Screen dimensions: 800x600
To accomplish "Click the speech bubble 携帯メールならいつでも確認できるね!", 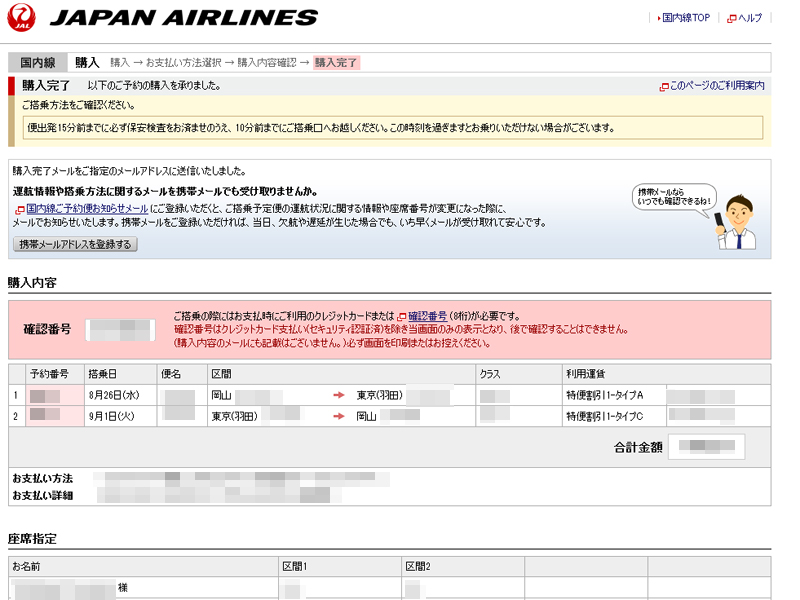I will coord(674,197).
